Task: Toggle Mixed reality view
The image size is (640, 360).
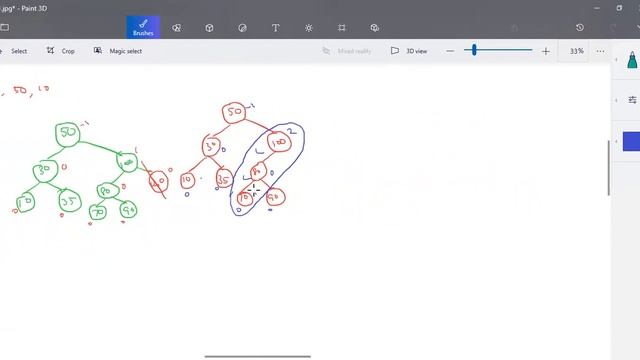Action: [x=347, y=51]
